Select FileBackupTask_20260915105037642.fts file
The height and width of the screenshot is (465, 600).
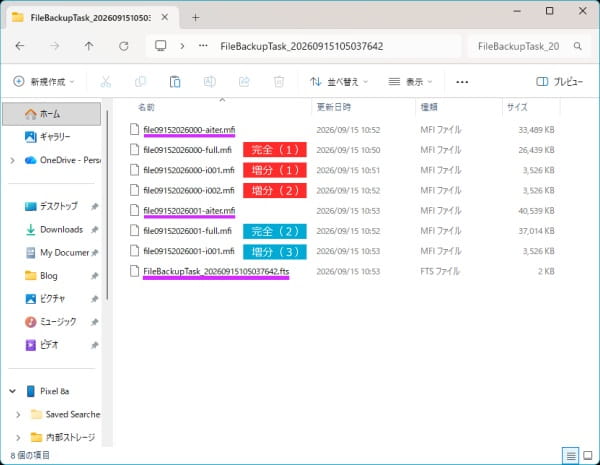(216, 271)
